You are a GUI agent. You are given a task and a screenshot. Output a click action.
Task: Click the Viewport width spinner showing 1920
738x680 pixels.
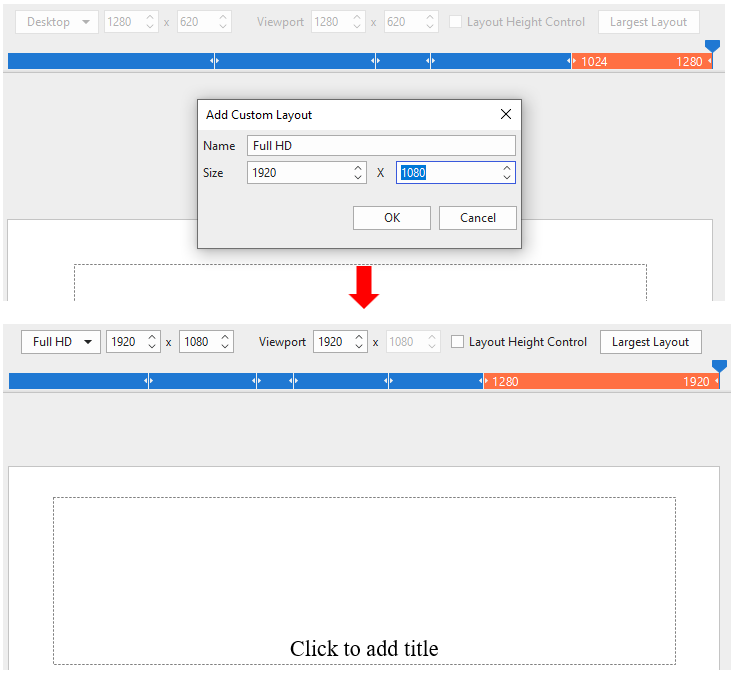pyautogui.click(x=331, y=342)
